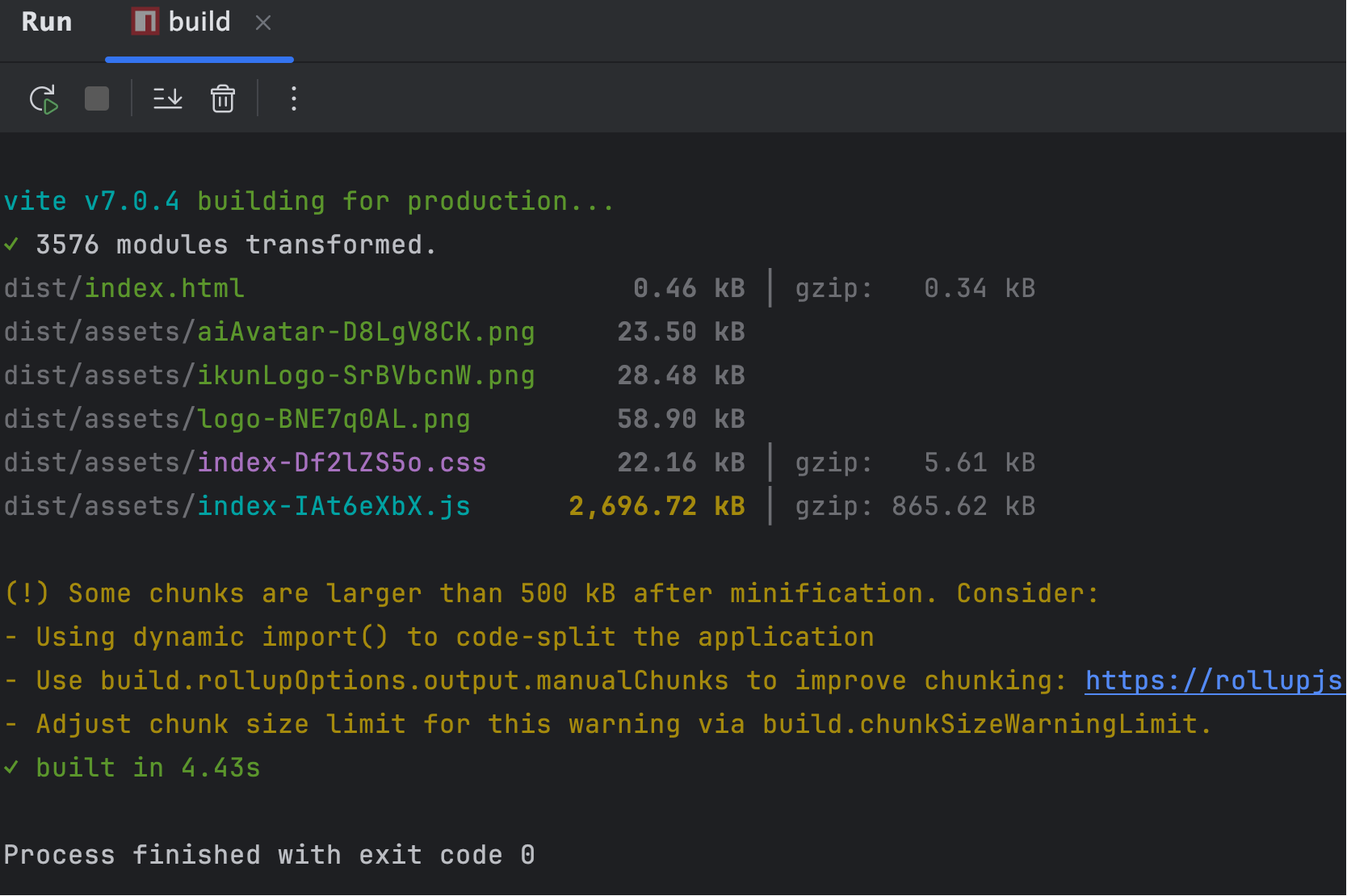Open the rollupjs documentation link

(x=1213, y=680)
